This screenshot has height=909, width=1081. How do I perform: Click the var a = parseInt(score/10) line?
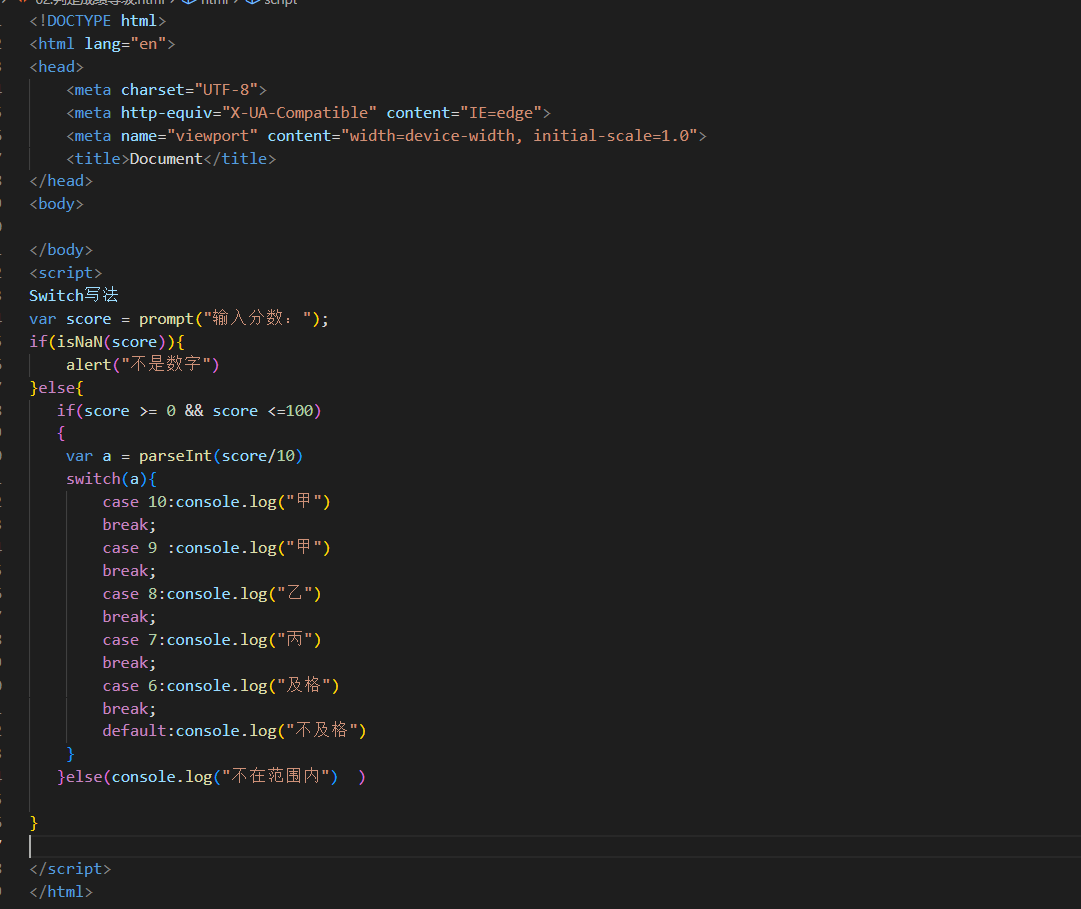coord(184,456)
